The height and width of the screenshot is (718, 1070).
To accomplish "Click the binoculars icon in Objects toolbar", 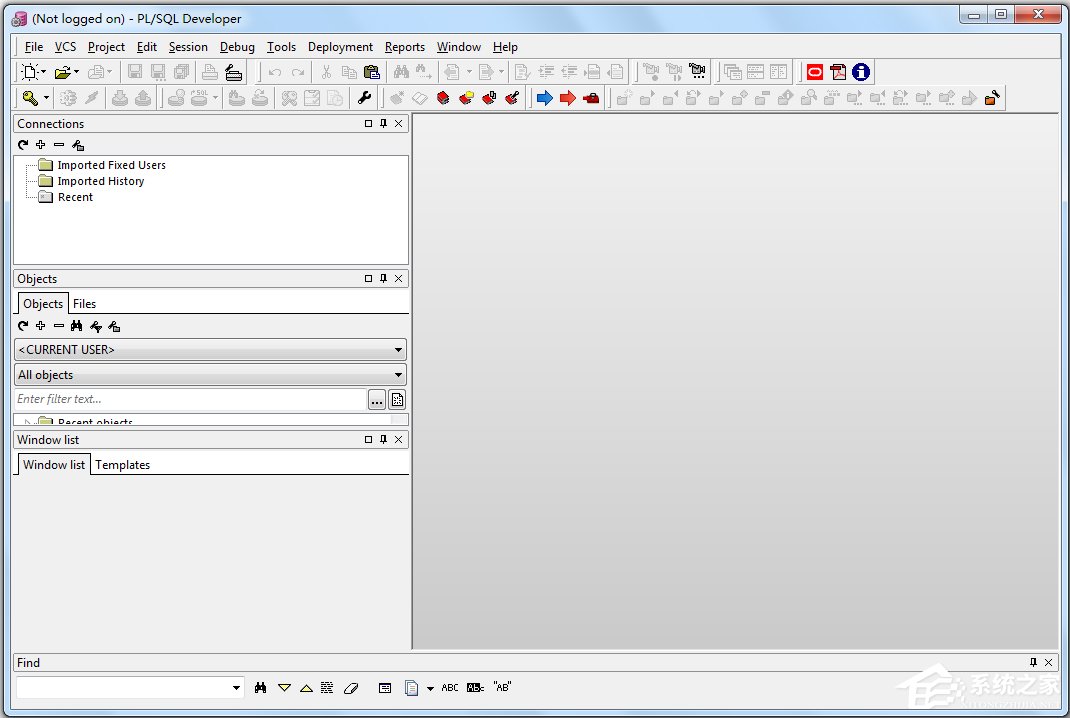I will point(76,326).
